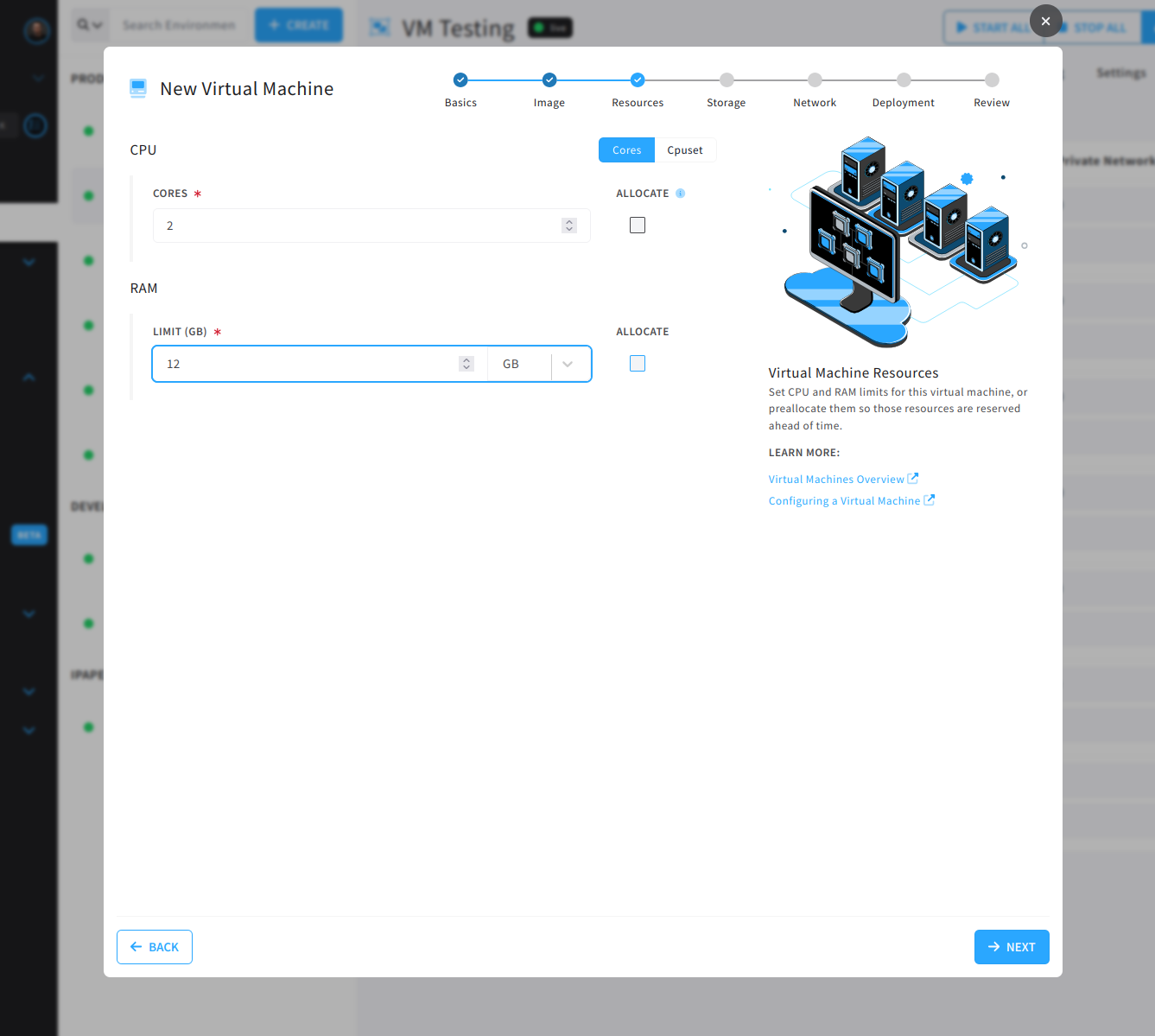Viewport: 1155px width, 1036px height.
Task: Enable the ALLOCATE checkbox under CPU
Action: [x=638, y=225]
